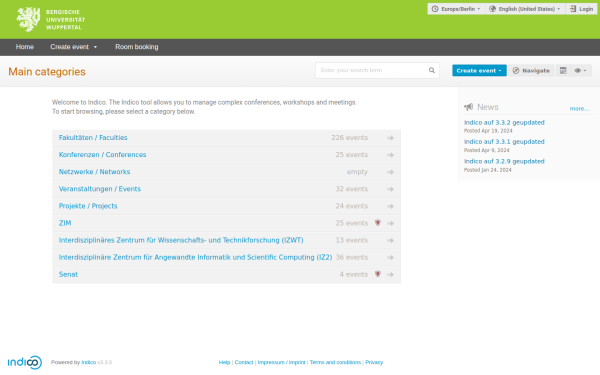Click the Help footer link
This screenshot has height=375, width=600.
(x=224, y=362)
